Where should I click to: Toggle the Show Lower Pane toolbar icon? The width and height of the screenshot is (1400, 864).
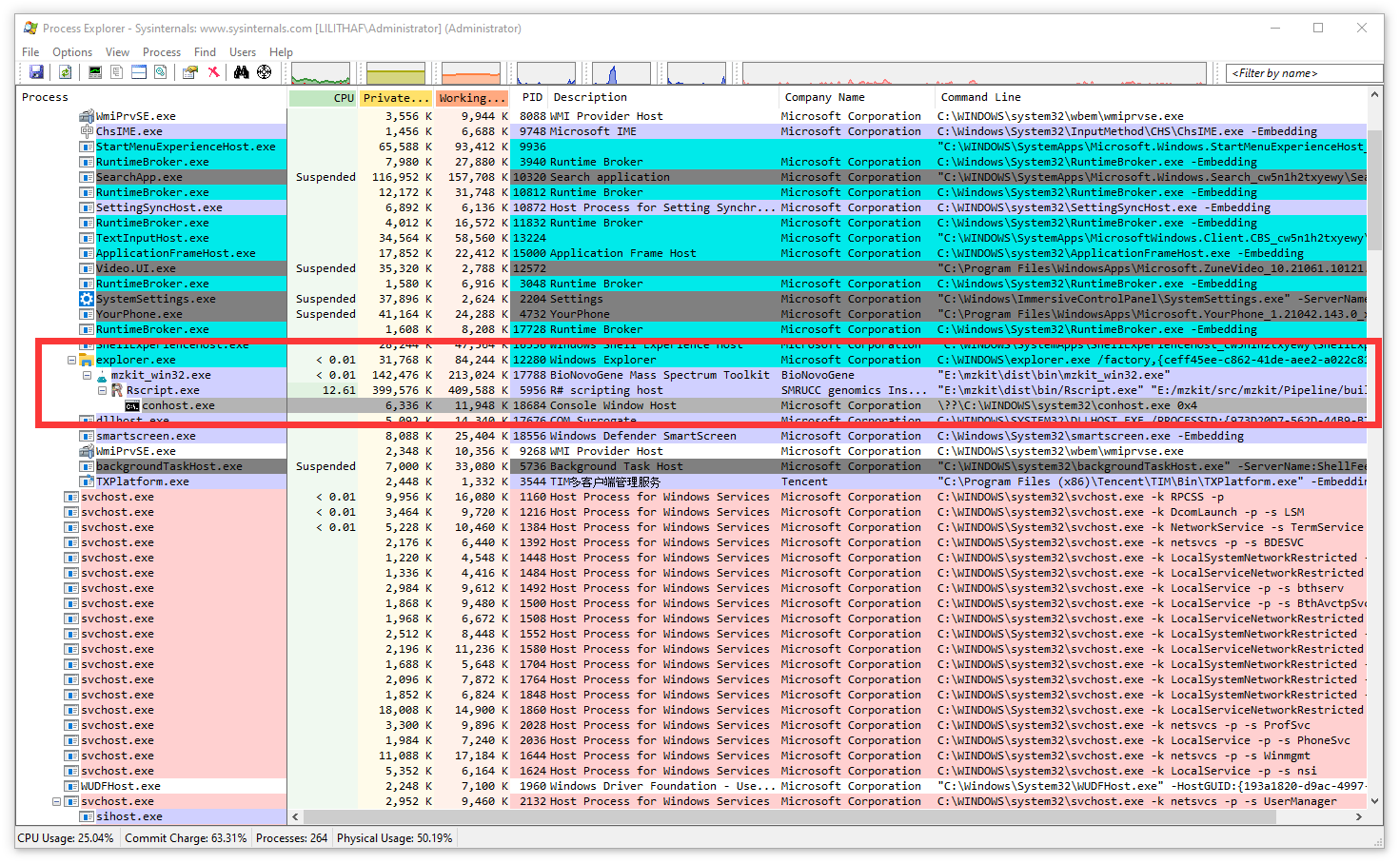pyautogui.click(x=139, y=72)
